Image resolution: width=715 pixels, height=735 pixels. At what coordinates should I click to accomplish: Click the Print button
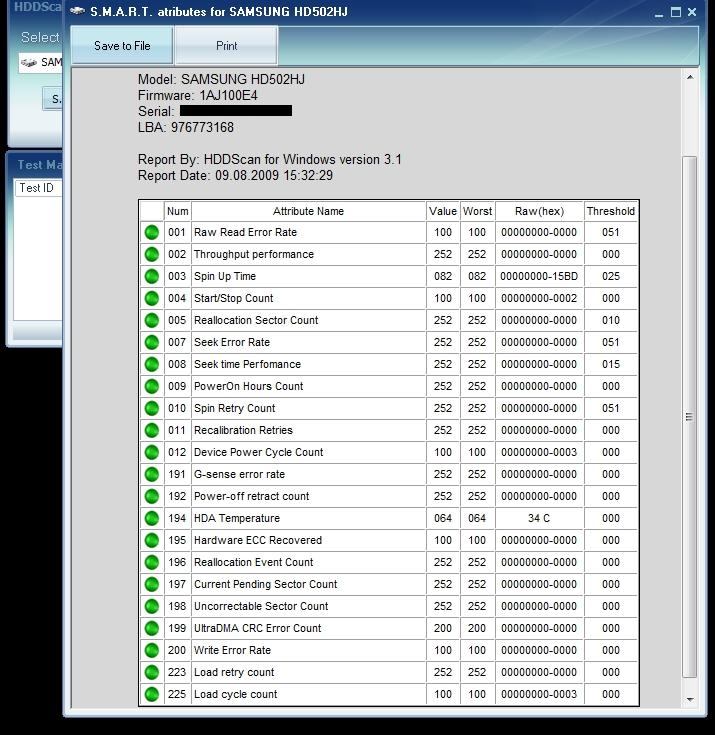pyautogui.click(x=226, y=45)
